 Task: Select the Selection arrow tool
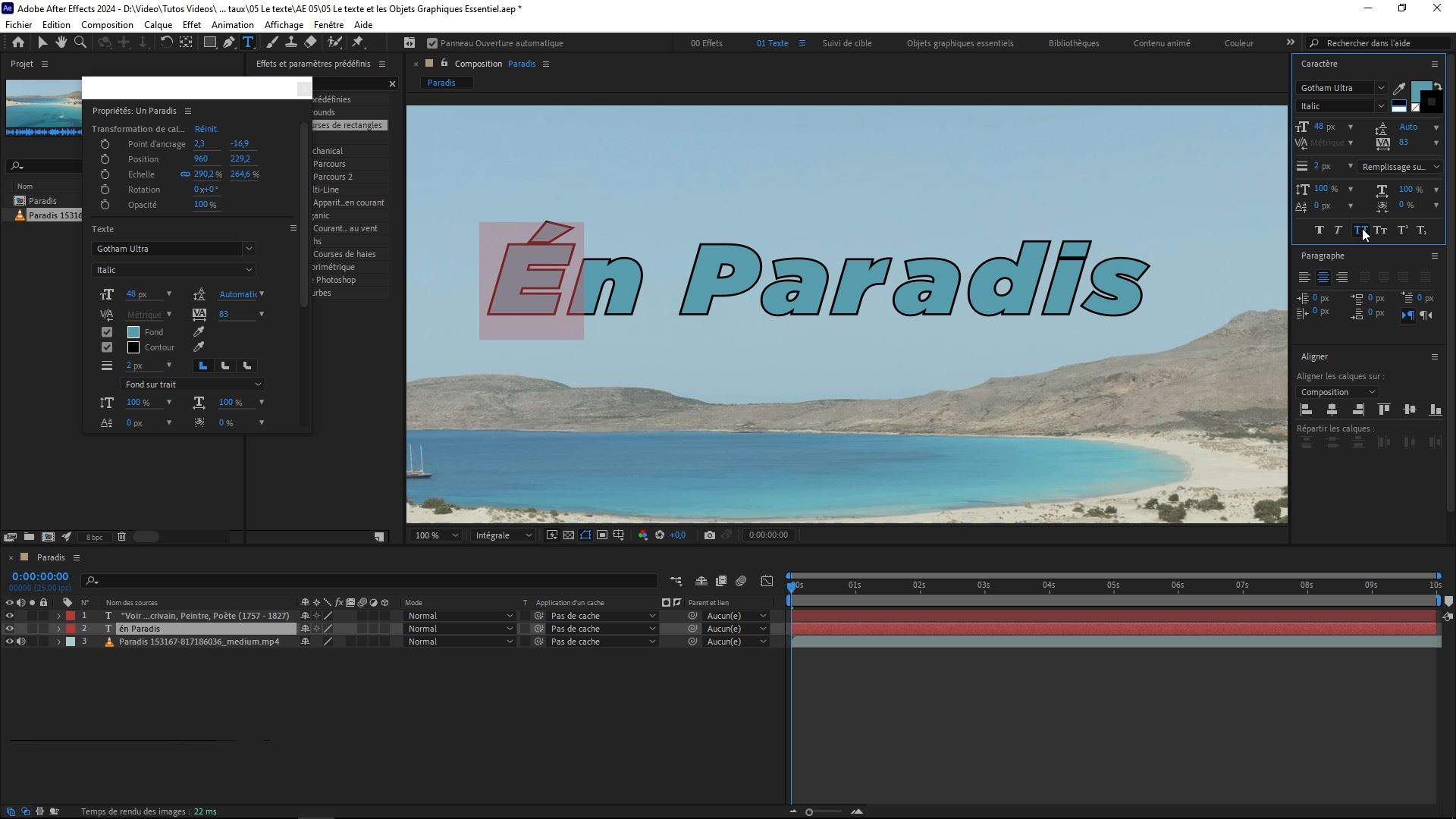[x=42, y=42]
